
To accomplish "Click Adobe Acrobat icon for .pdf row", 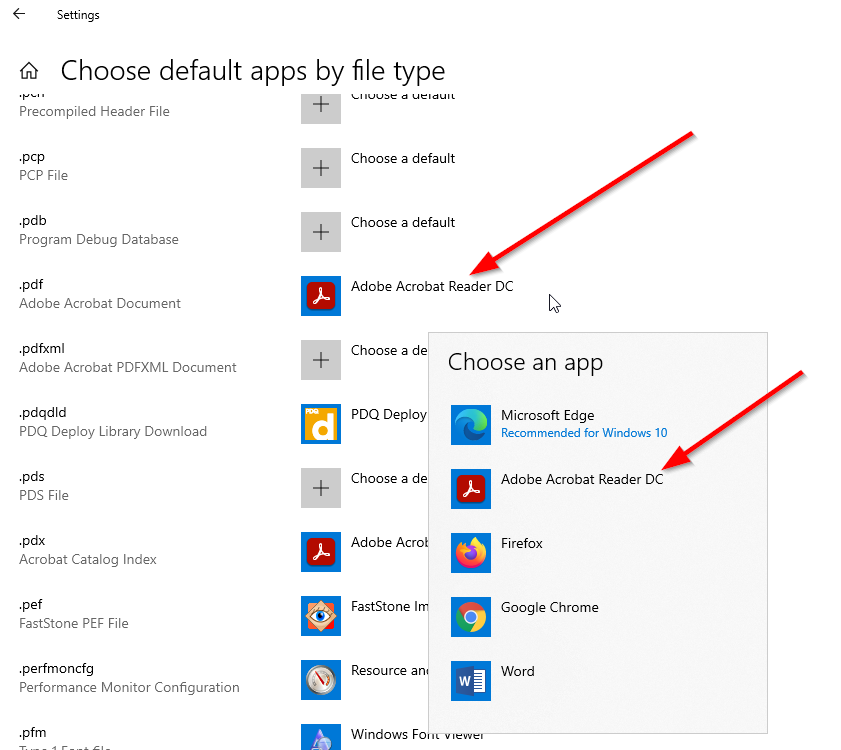I will point(321,296).
